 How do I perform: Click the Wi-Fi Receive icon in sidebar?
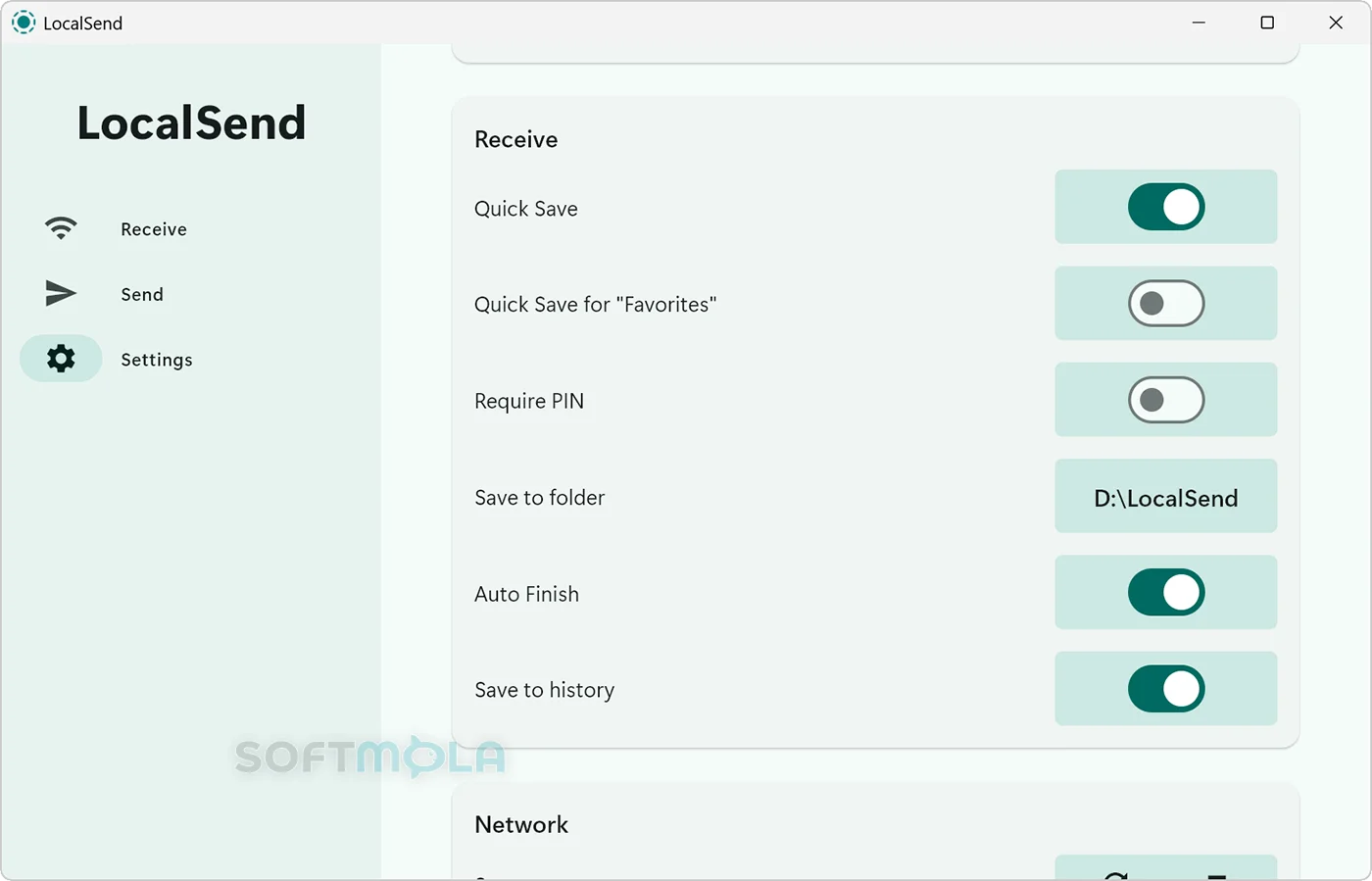pos(61,228)
